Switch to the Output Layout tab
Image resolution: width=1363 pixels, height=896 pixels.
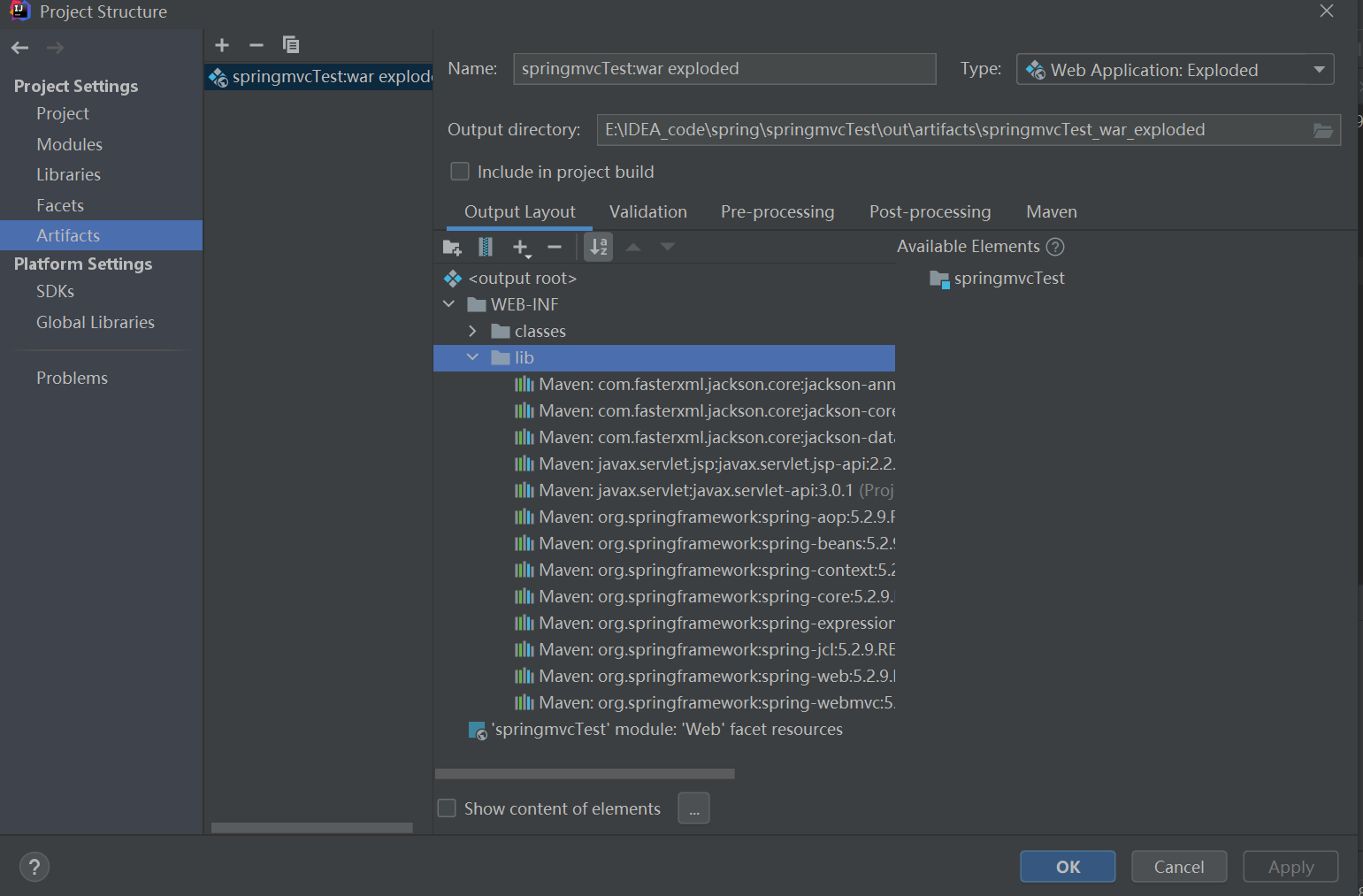point(520,212)
